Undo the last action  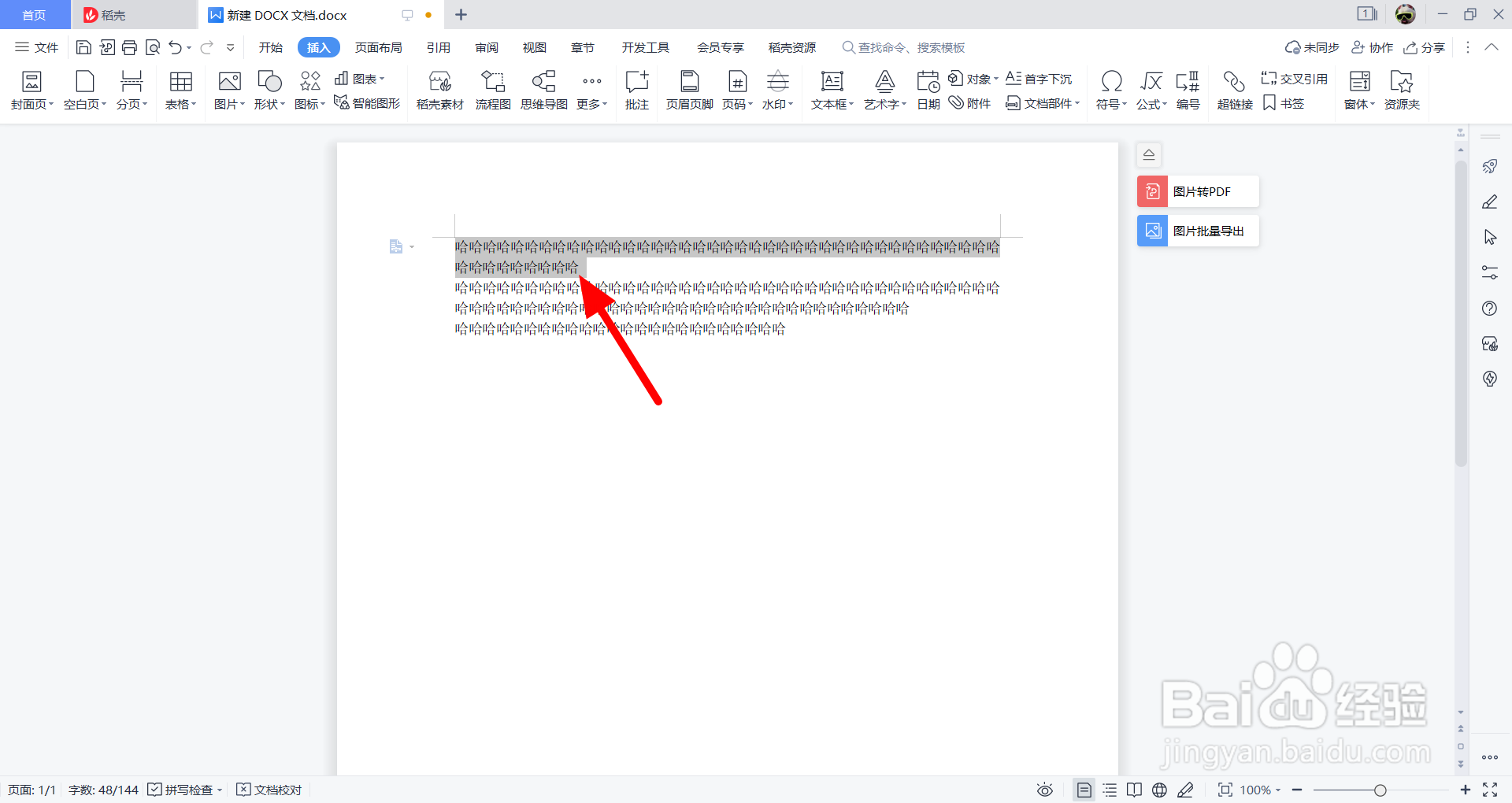pos(175,47)
